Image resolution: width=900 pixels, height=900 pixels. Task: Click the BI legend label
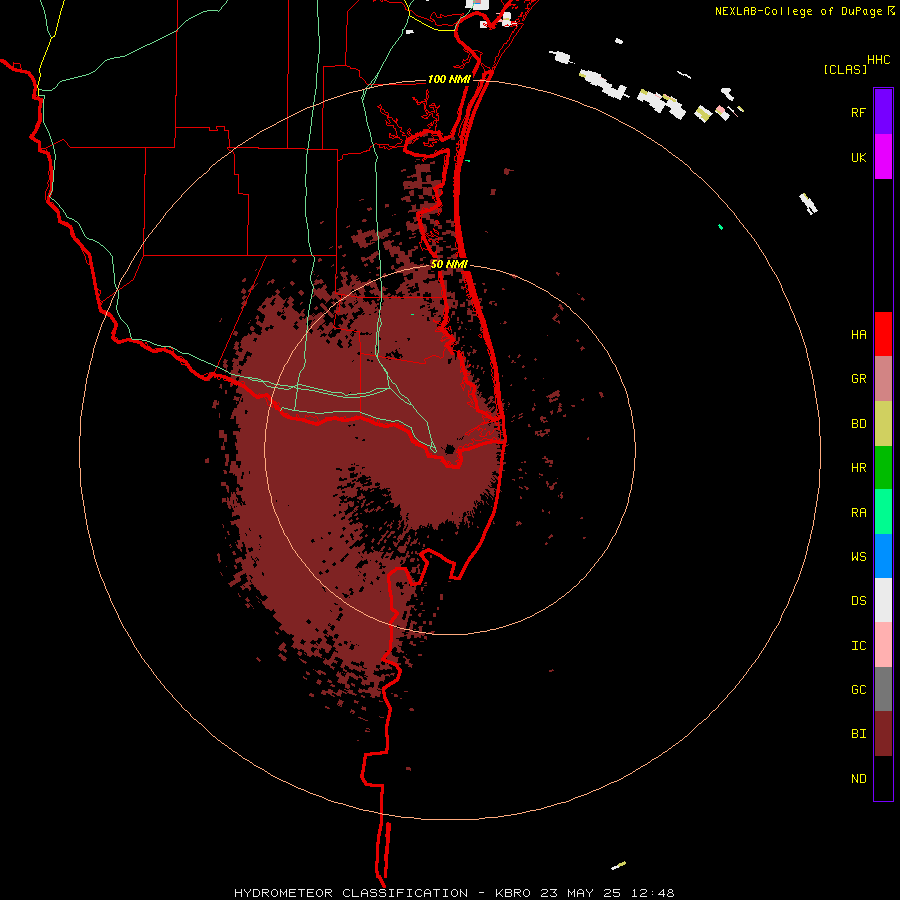pos(858,734)
